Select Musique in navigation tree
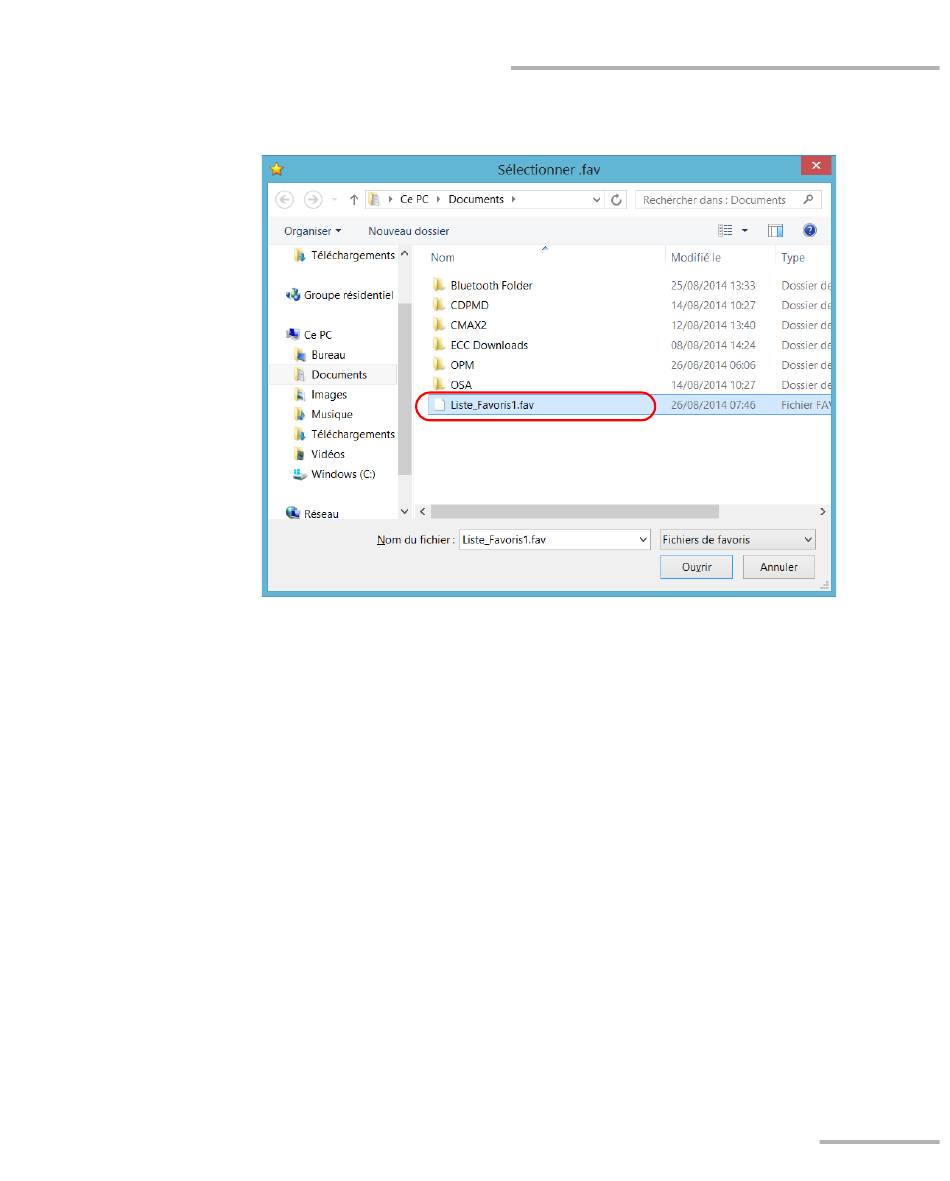 point(331,414)
